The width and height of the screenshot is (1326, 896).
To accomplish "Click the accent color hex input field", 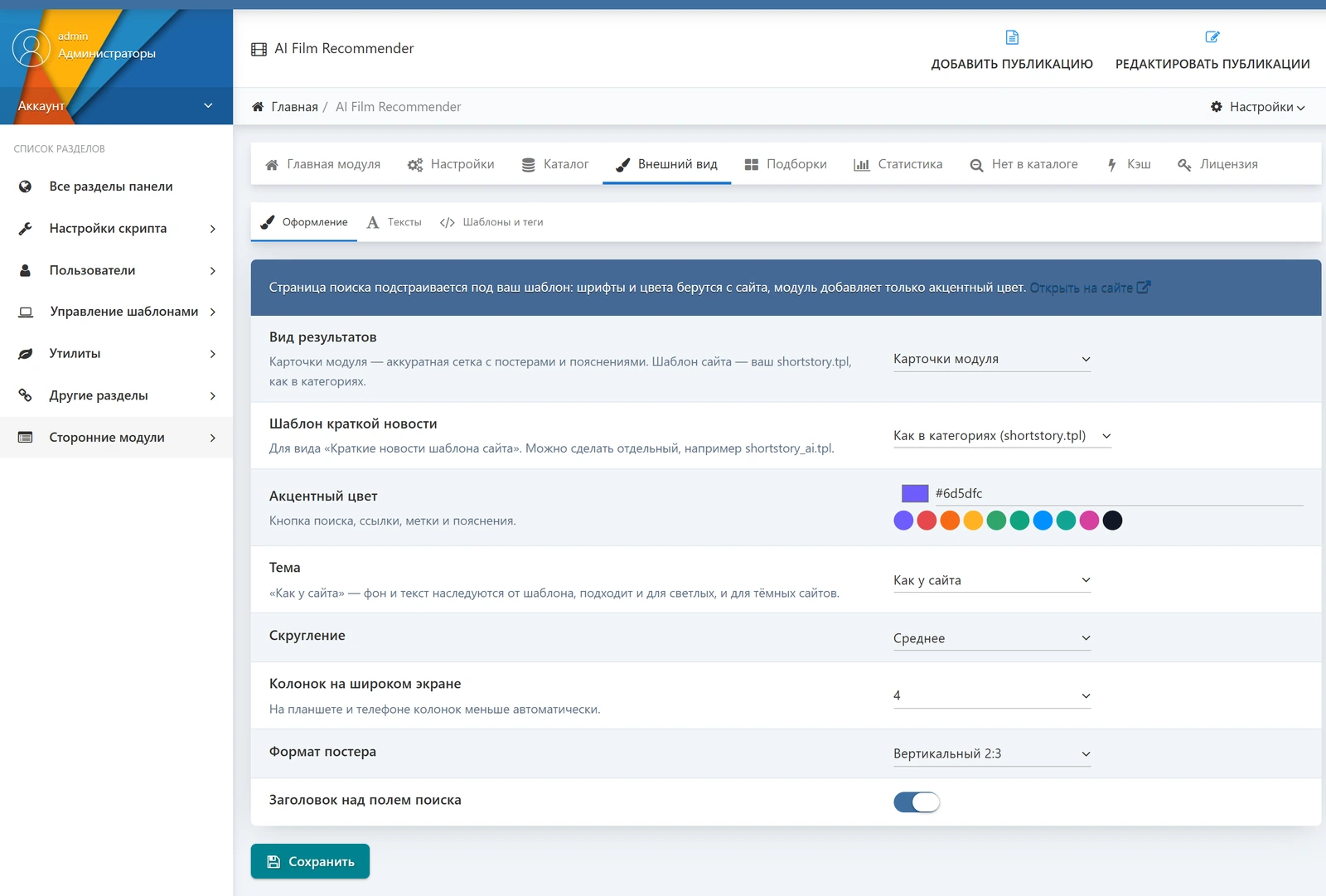I will coord(1118,493).
